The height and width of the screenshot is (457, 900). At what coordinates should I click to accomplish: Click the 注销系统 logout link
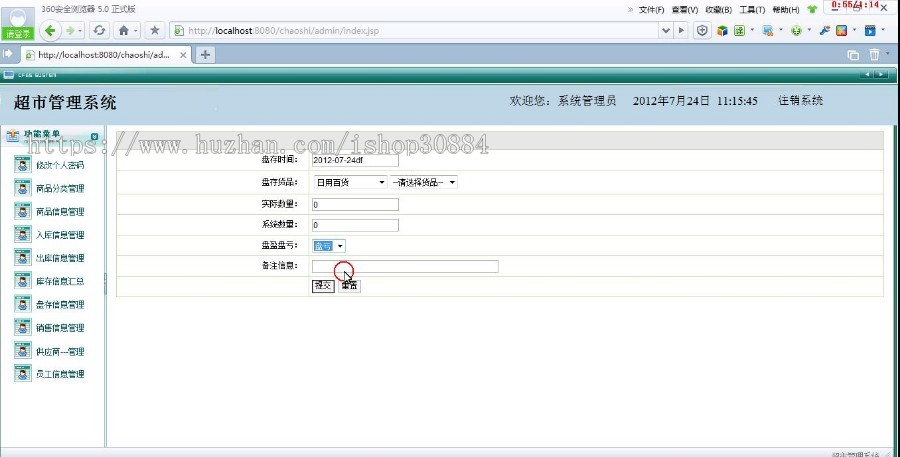click(800, 100)
